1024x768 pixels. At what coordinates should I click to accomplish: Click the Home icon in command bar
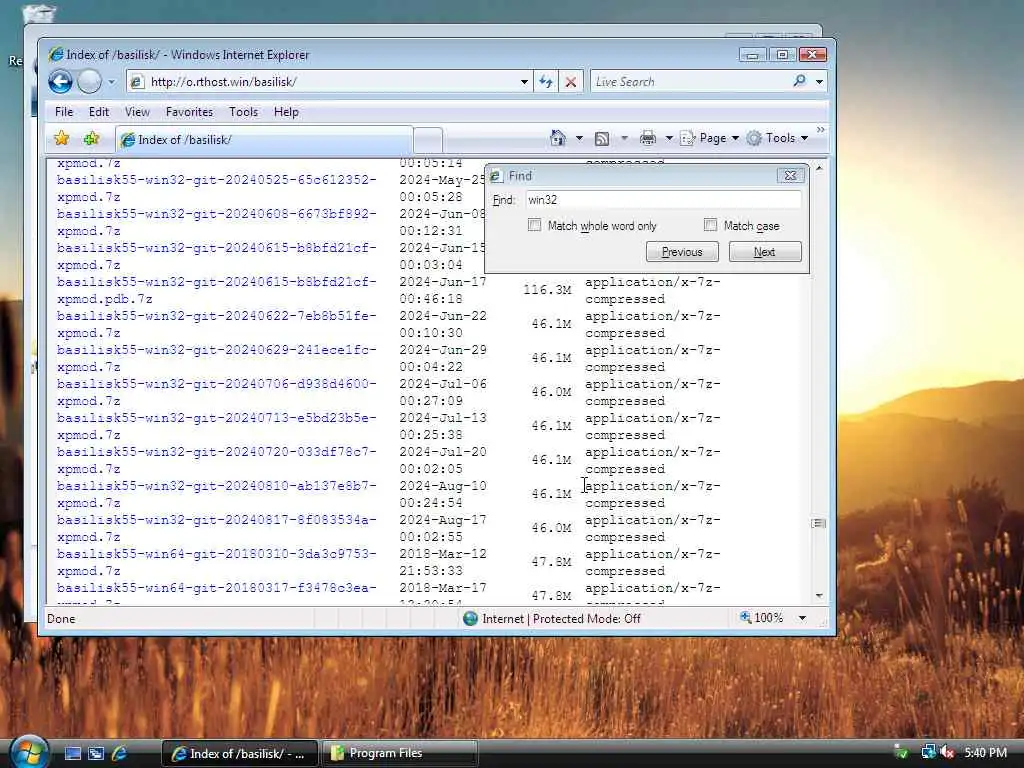pos(557,138)
